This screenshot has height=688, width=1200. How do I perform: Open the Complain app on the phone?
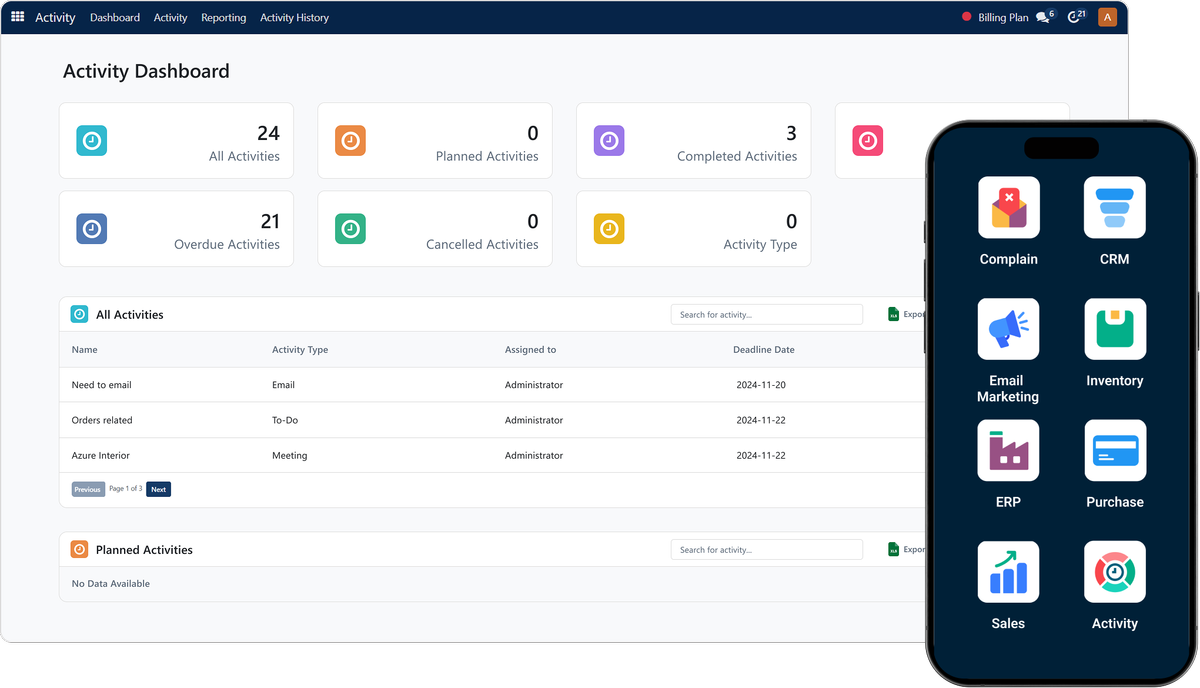click(1008, 208)
